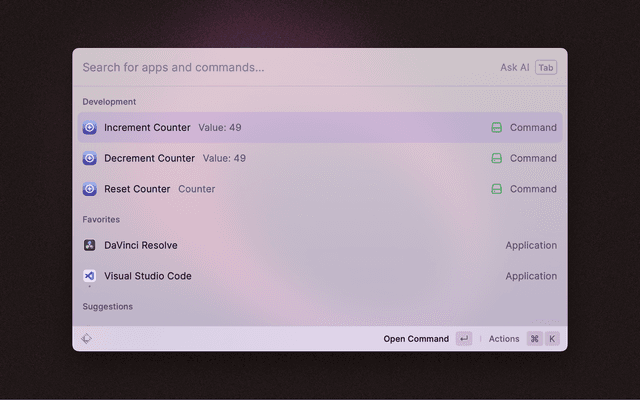Expand the Actions menu
Screen dimensions: 640x400
coord(504,339)
